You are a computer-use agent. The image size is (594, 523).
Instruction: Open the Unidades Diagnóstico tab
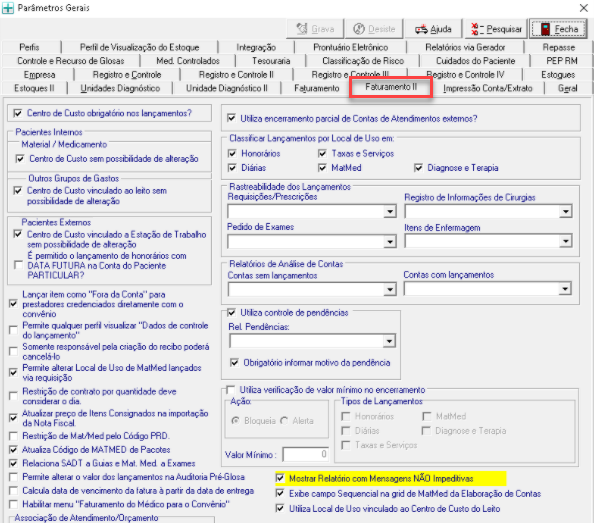(x=120, y=88)
